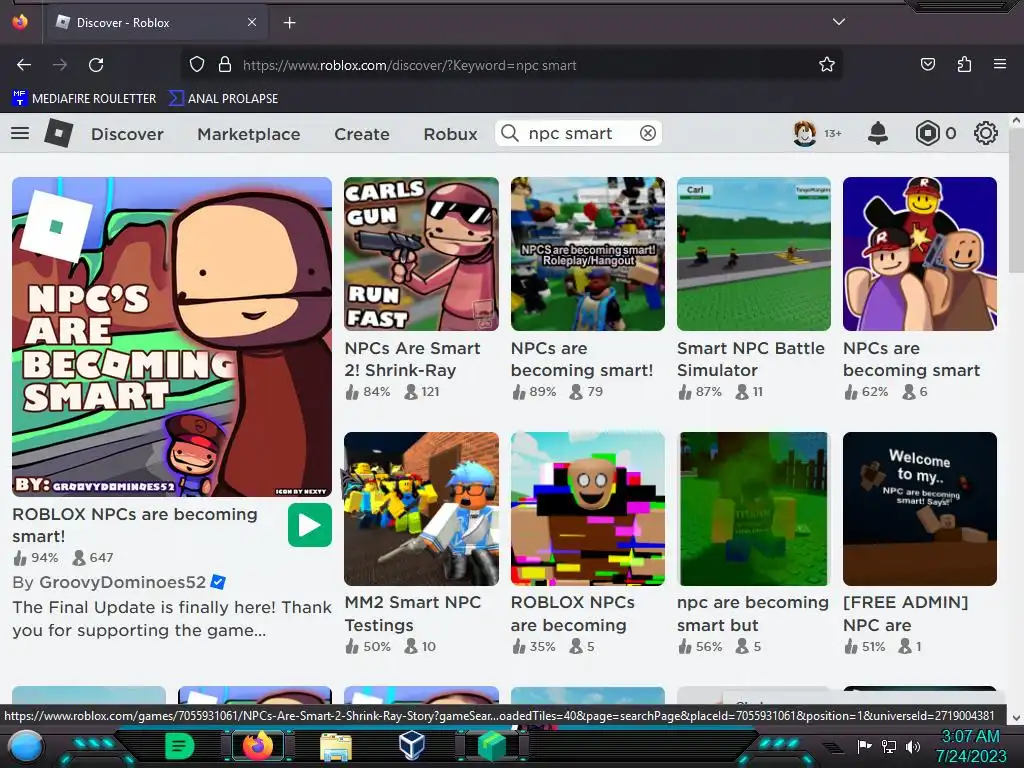
Task: Click ROBLOX NPCs are becoming smart! title
Action: pos(135,525)
